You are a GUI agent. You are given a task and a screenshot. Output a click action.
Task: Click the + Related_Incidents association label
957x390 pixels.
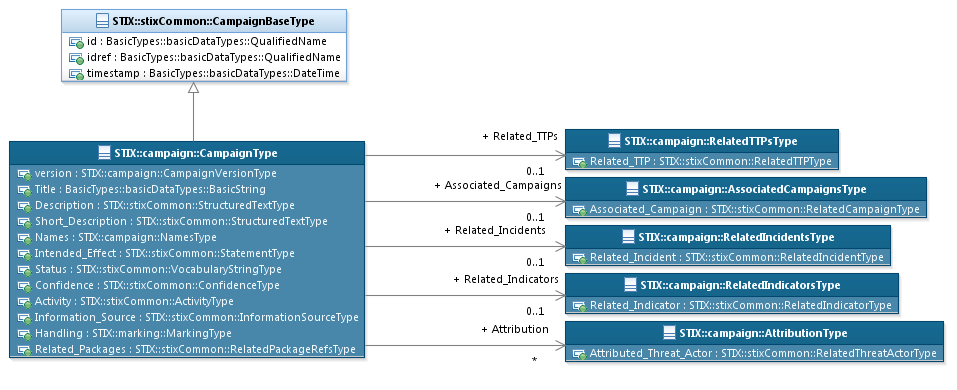(495, 230)
